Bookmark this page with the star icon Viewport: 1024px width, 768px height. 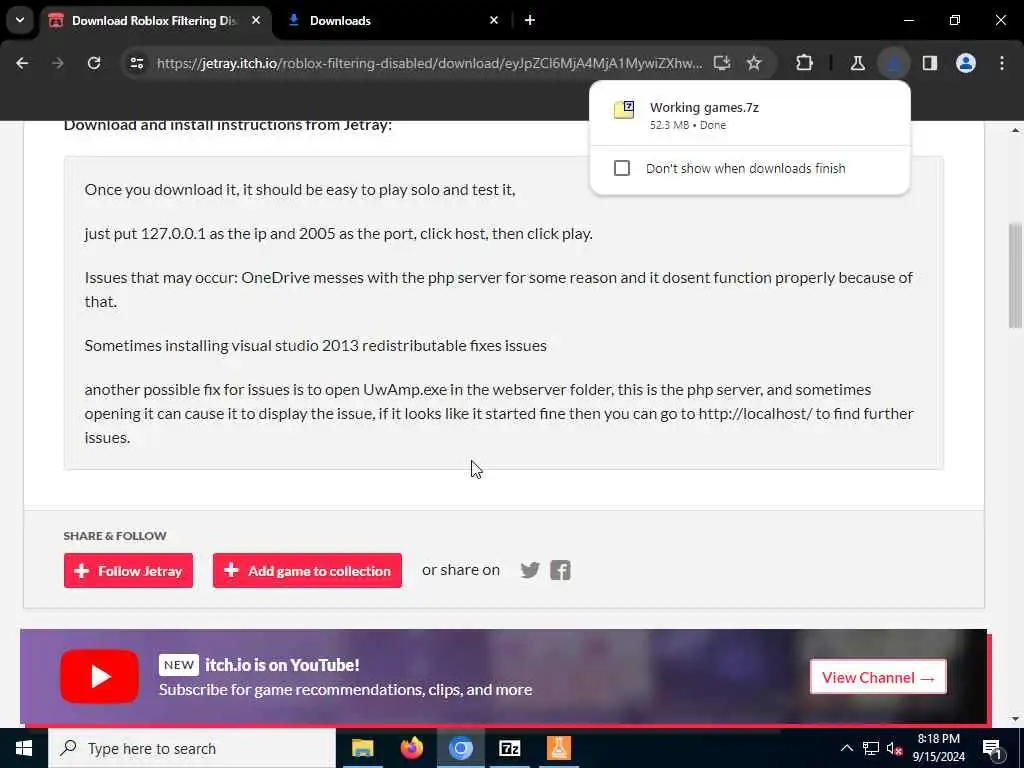(754, 63)
